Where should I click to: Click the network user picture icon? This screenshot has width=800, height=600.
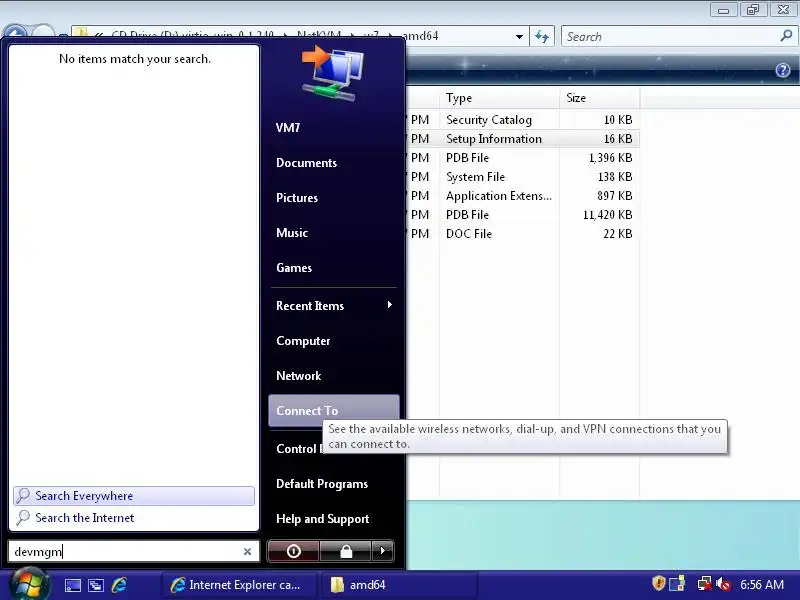(333, 73)
